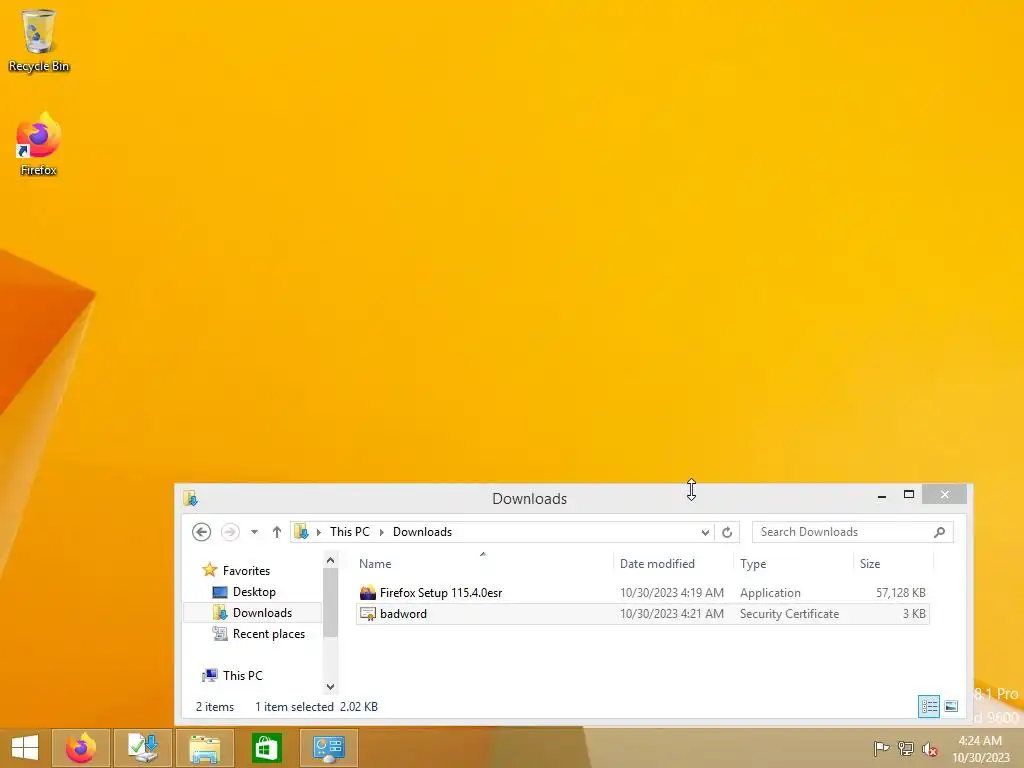Open the Action Center flag icon
The width and height of the screenshot is (1024, 768).
[881, 748]
